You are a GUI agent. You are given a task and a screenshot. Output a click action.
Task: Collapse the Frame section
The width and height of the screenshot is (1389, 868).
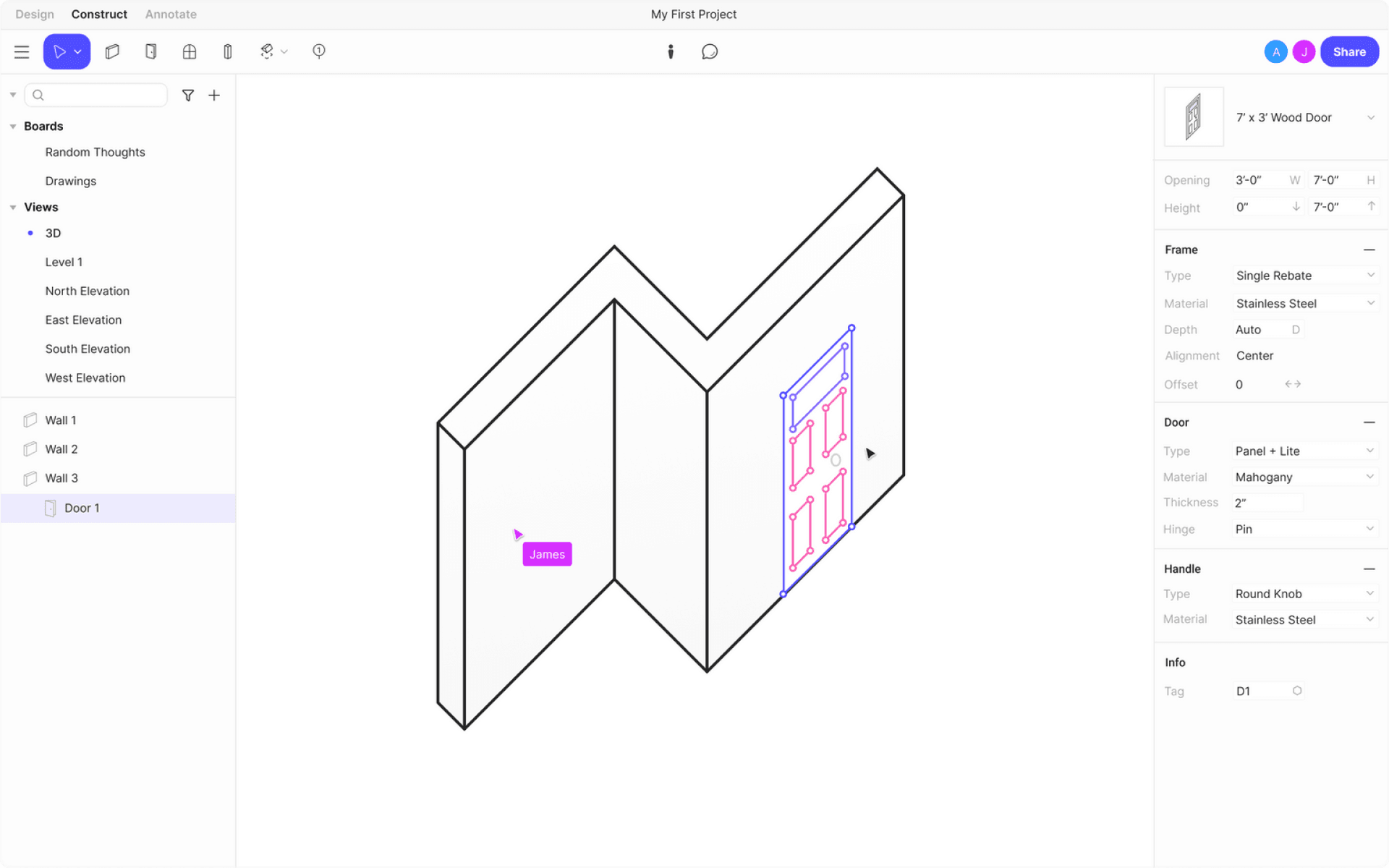tap(1369, 250)
